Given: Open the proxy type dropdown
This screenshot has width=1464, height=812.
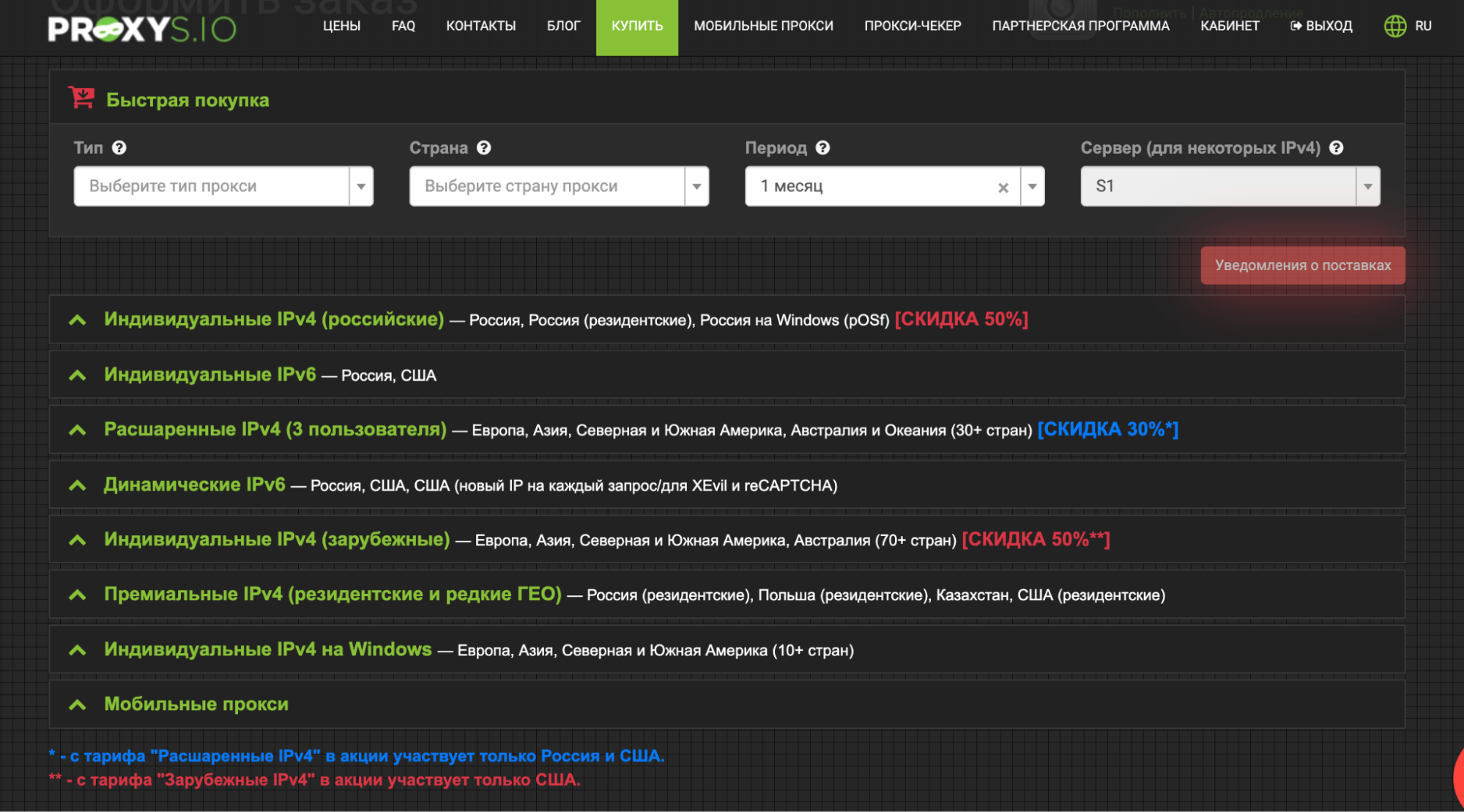Looking at the screenshot, I should tap(223, 186).
